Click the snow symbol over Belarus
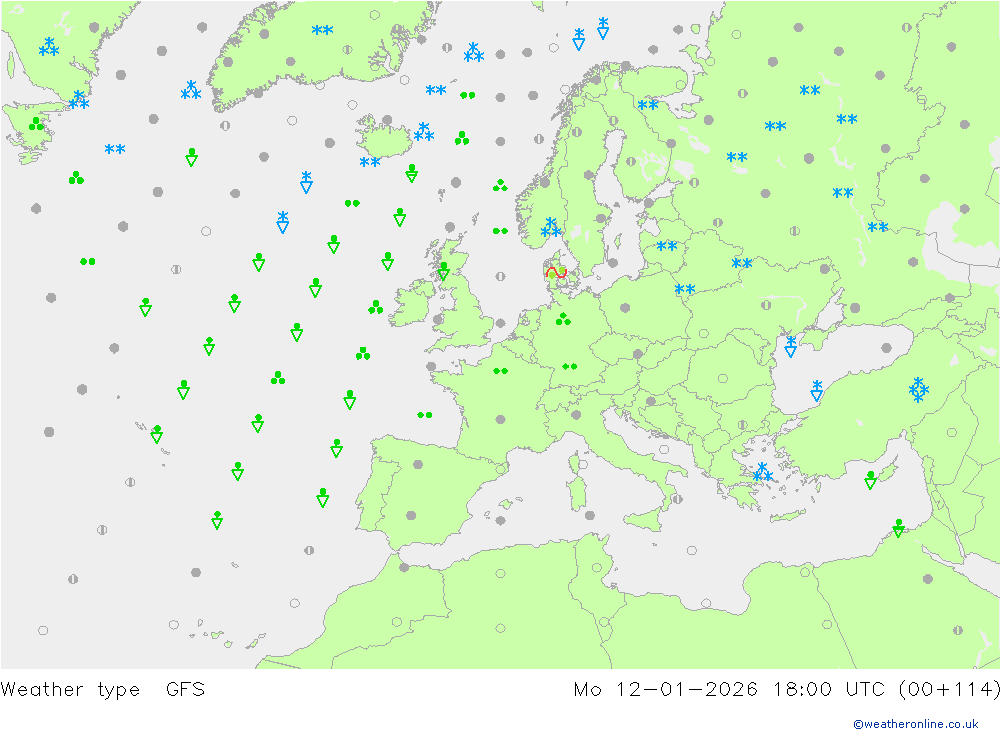The height and width of the screenshot is (733, 1000). pyautogui.click(x=741, y=263)
